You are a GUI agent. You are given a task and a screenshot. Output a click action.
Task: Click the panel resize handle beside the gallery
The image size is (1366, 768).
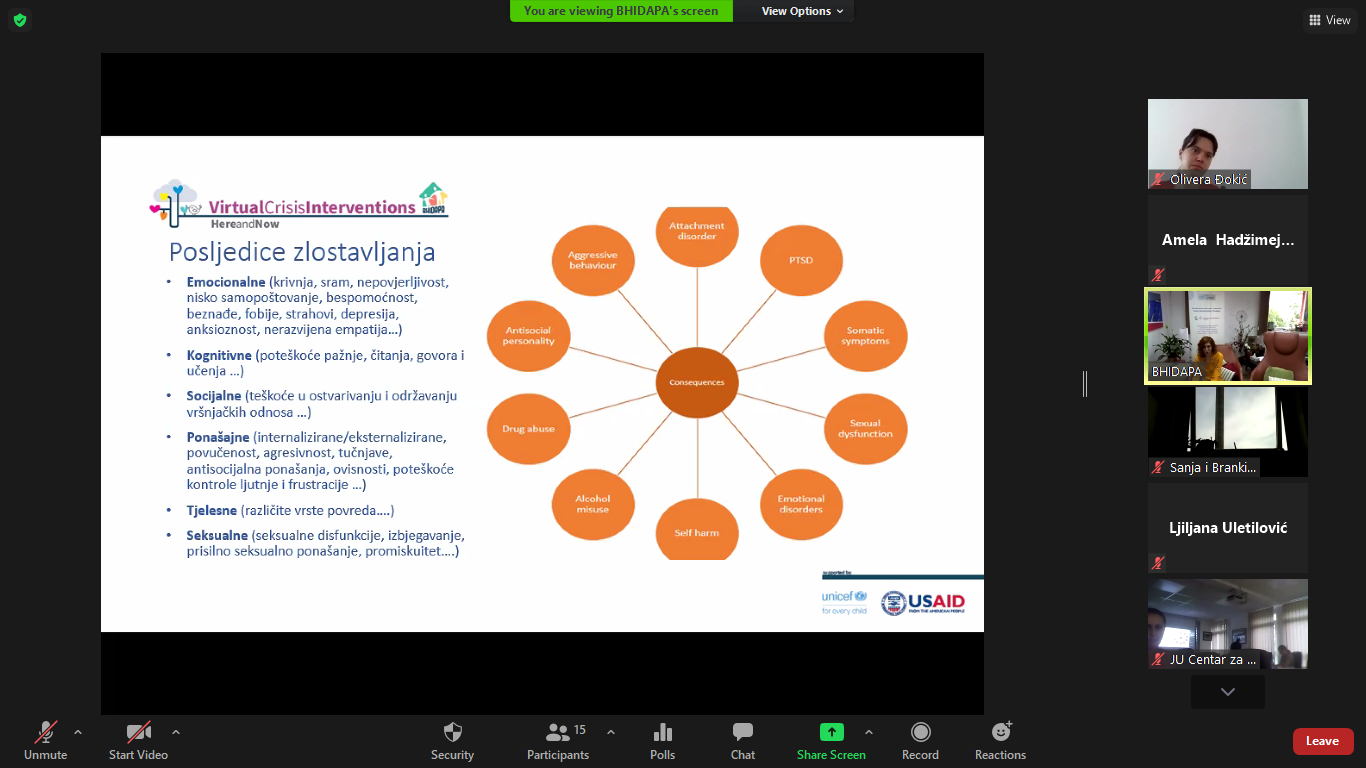pos(1085,383)
